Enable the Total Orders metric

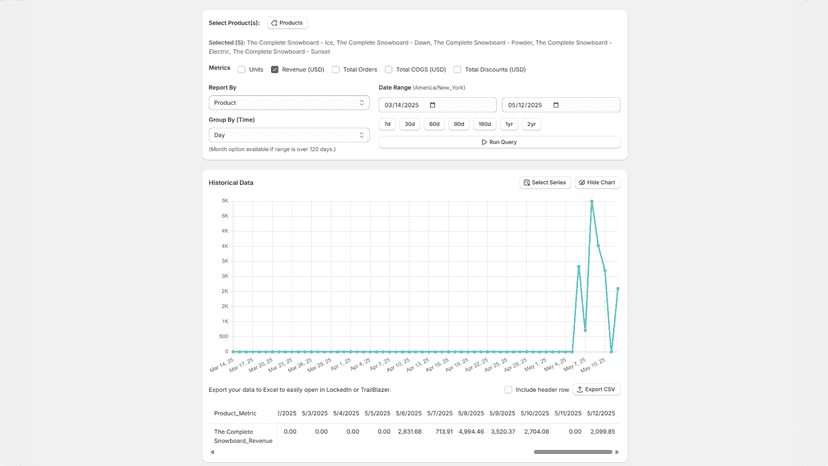tap(336, 69)
